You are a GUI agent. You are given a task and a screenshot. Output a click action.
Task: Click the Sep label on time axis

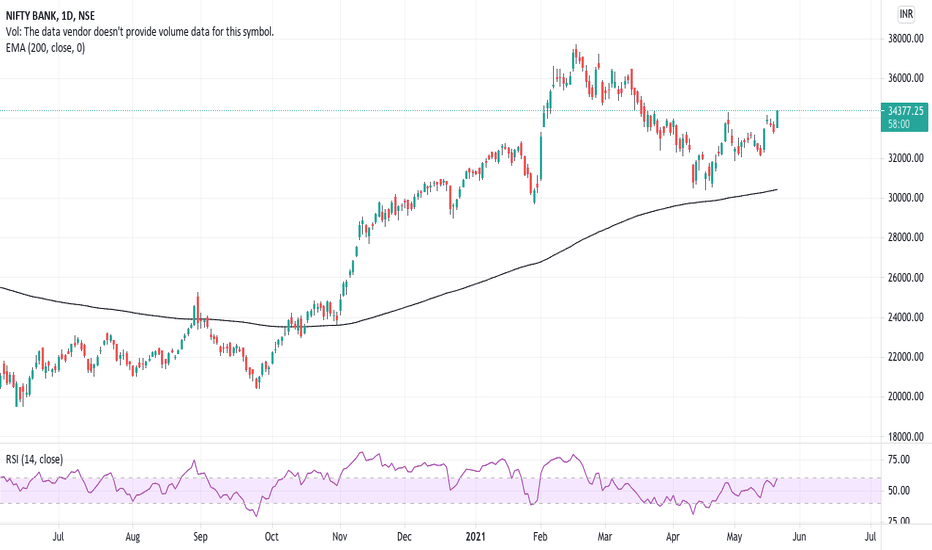click(200, 536)
